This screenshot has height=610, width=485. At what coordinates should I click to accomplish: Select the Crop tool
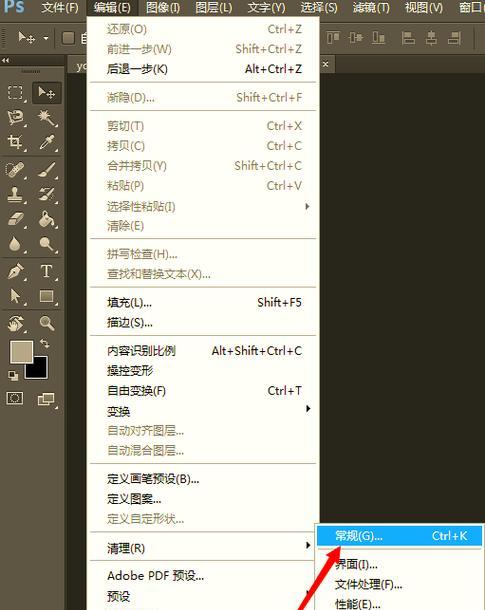coord(16,142)
